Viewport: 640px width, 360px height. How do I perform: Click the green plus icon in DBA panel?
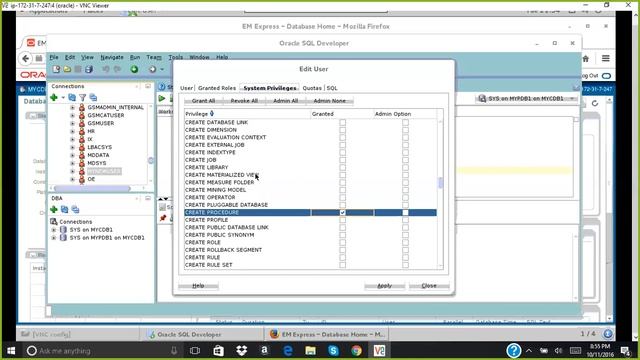54,209
